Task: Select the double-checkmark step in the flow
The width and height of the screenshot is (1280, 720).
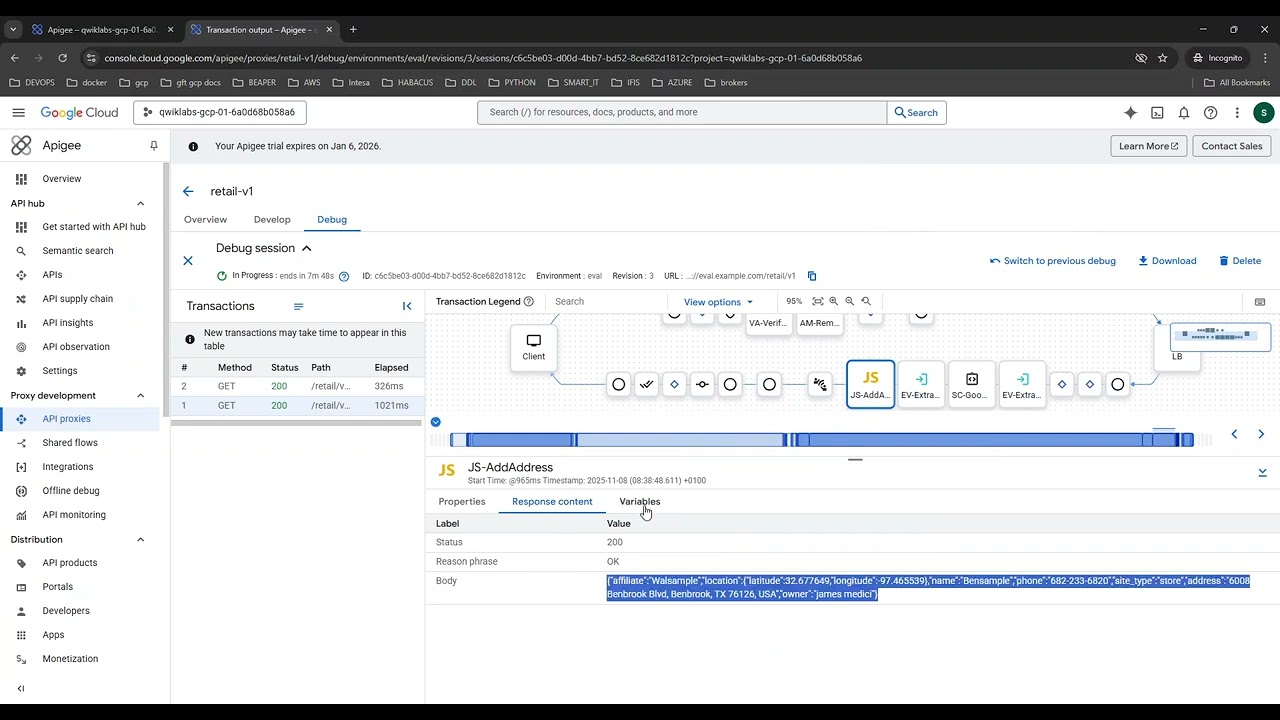Action: 647,385
